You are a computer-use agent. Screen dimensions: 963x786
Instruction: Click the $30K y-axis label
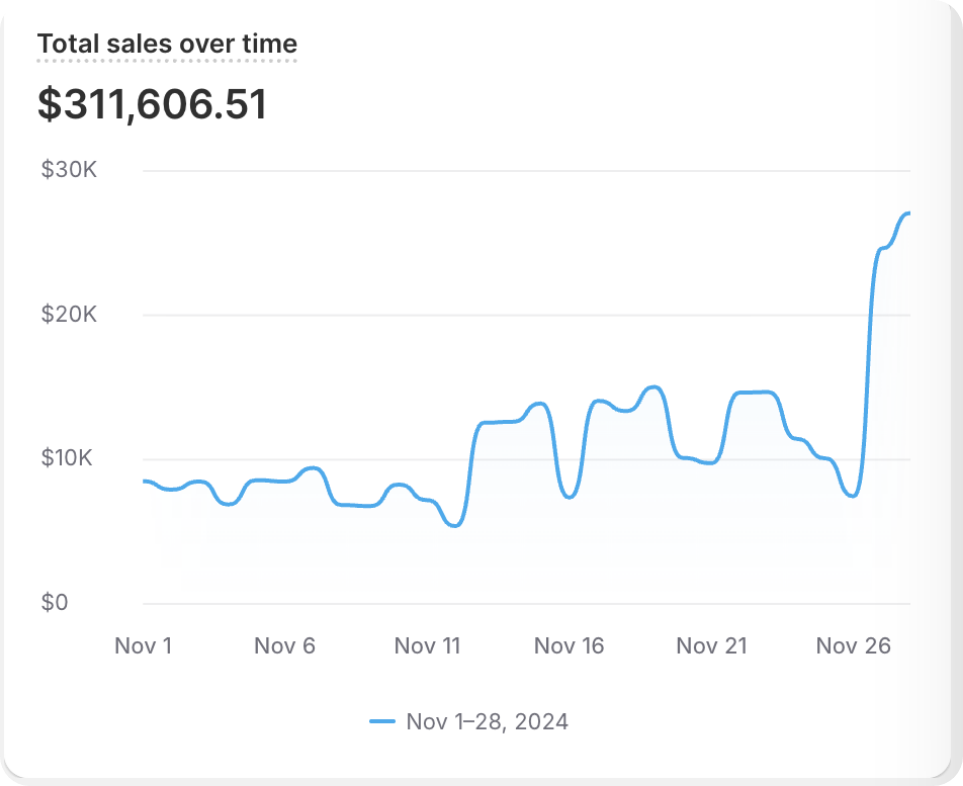68,170
